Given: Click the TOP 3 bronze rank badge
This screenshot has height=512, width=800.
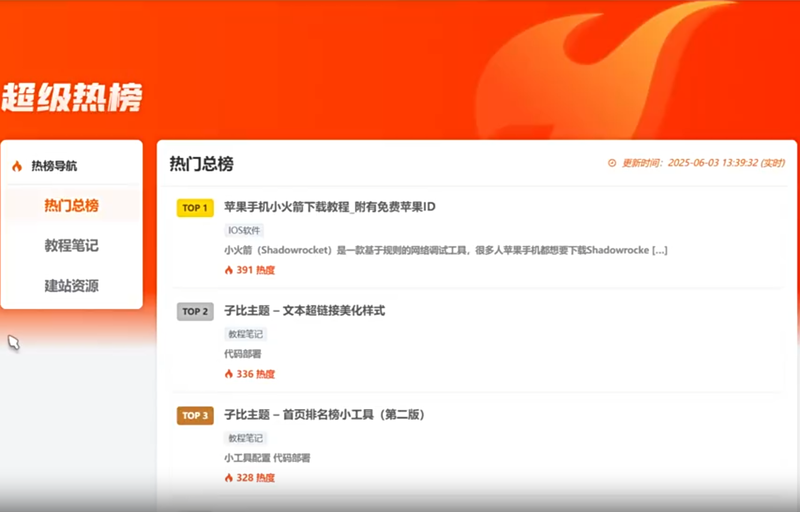Looking at the screenshot, I should point(195,416).
